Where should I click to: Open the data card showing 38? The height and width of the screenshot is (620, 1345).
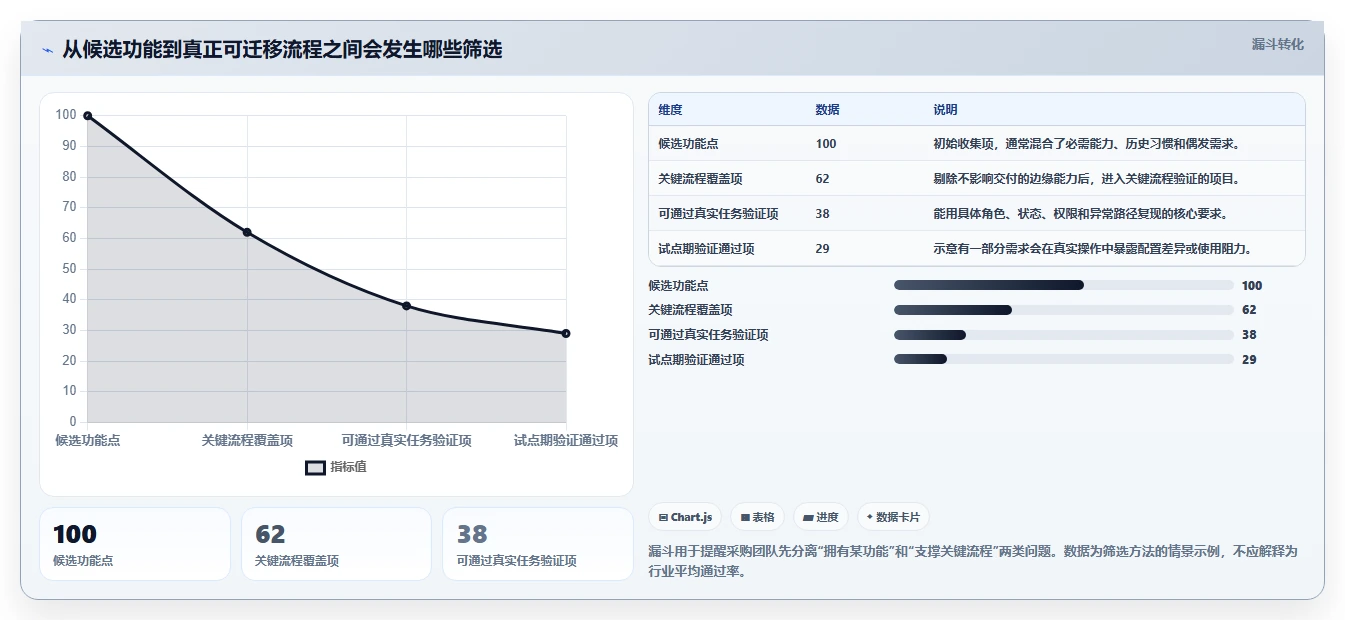click(538, 544)
